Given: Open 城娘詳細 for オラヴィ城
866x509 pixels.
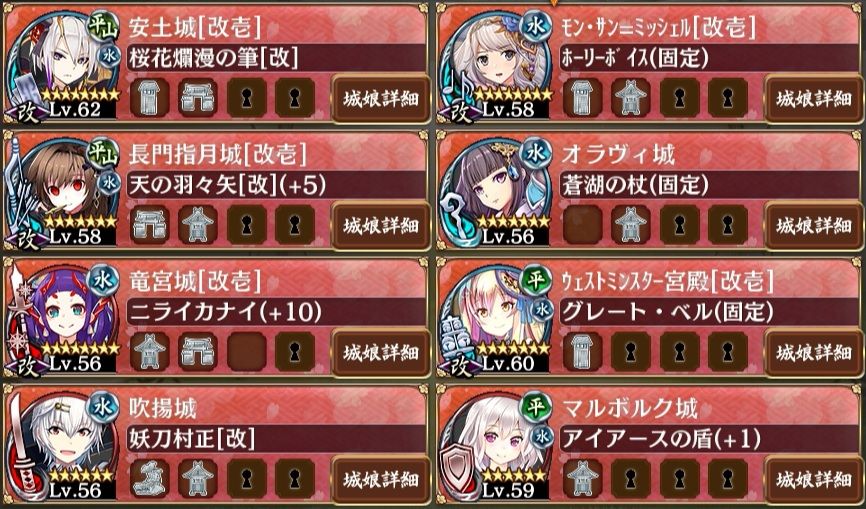Looking at the screenshot, I should pyautogui.click(x=814, y=225).
